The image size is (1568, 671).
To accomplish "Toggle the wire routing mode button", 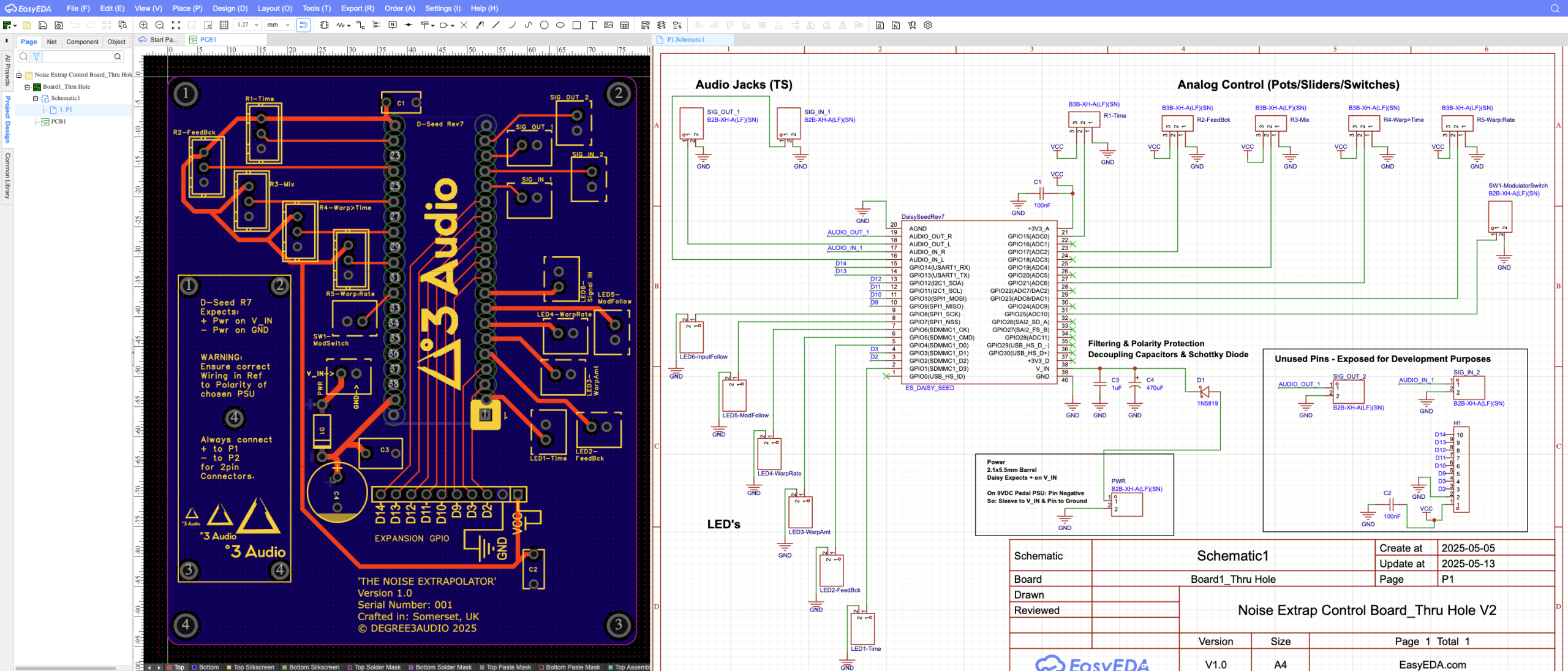I will (303, 25).
